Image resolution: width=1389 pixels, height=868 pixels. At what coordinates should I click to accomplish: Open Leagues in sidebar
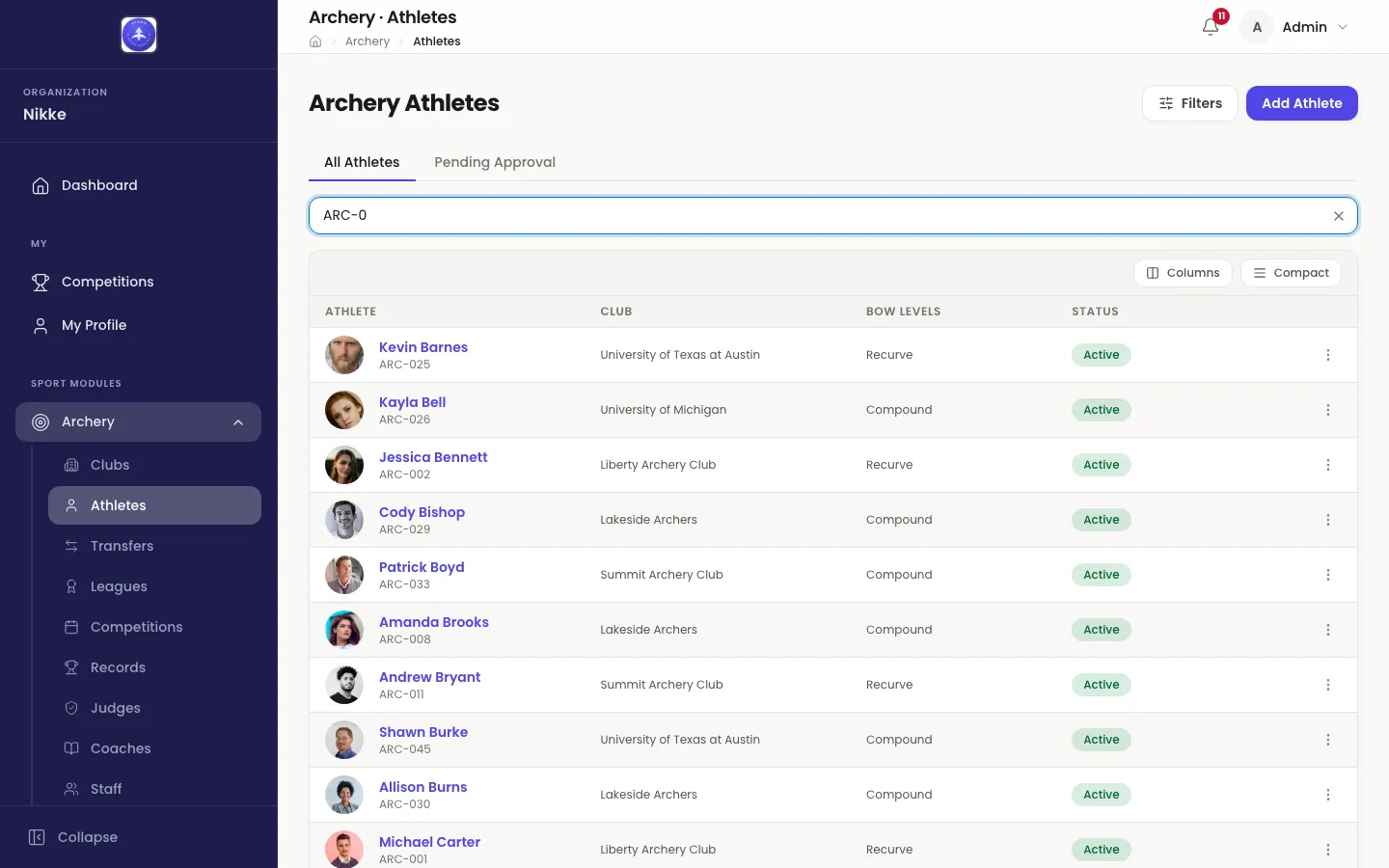(x=154, y=586)
